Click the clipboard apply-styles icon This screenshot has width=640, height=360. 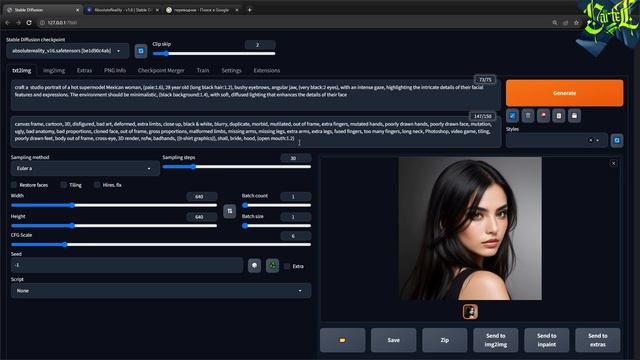[x=559, y=116]
